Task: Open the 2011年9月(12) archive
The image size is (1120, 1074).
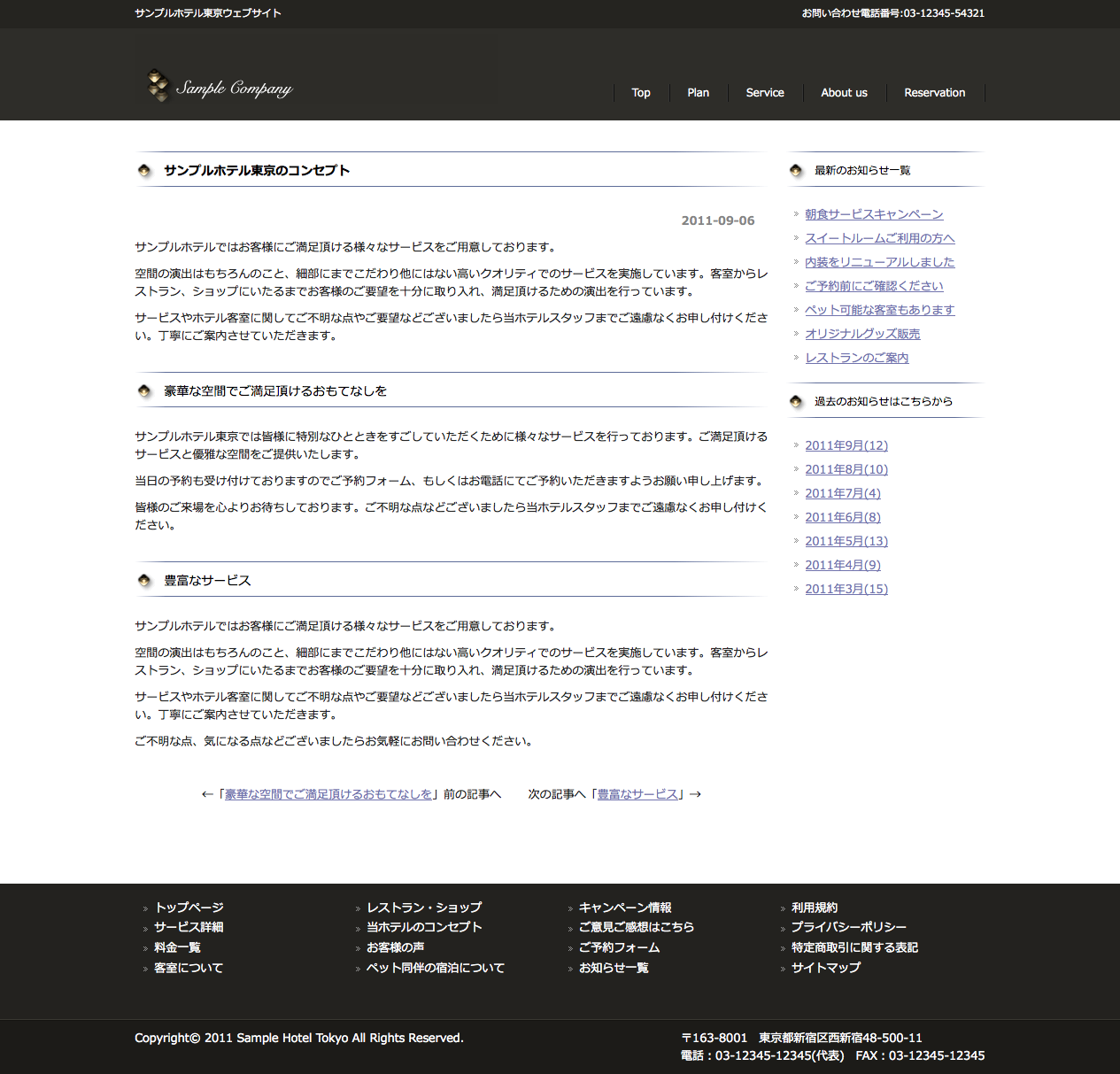Action: tap(846, 445)
